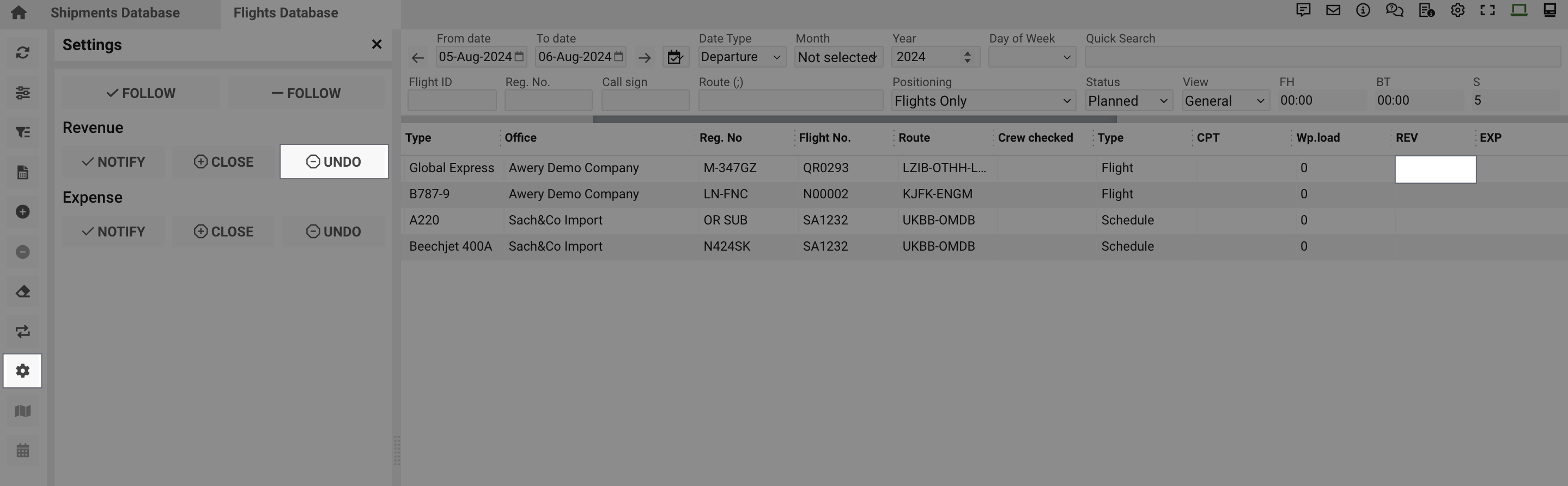Expand the Positioning Flights Only dropdown

[x=982, y=101]
